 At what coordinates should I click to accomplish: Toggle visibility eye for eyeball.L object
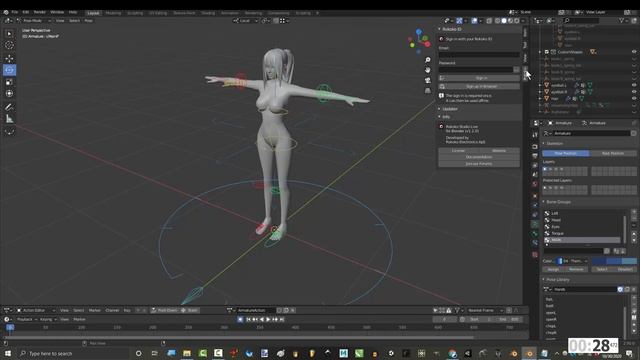pos(634,85)
